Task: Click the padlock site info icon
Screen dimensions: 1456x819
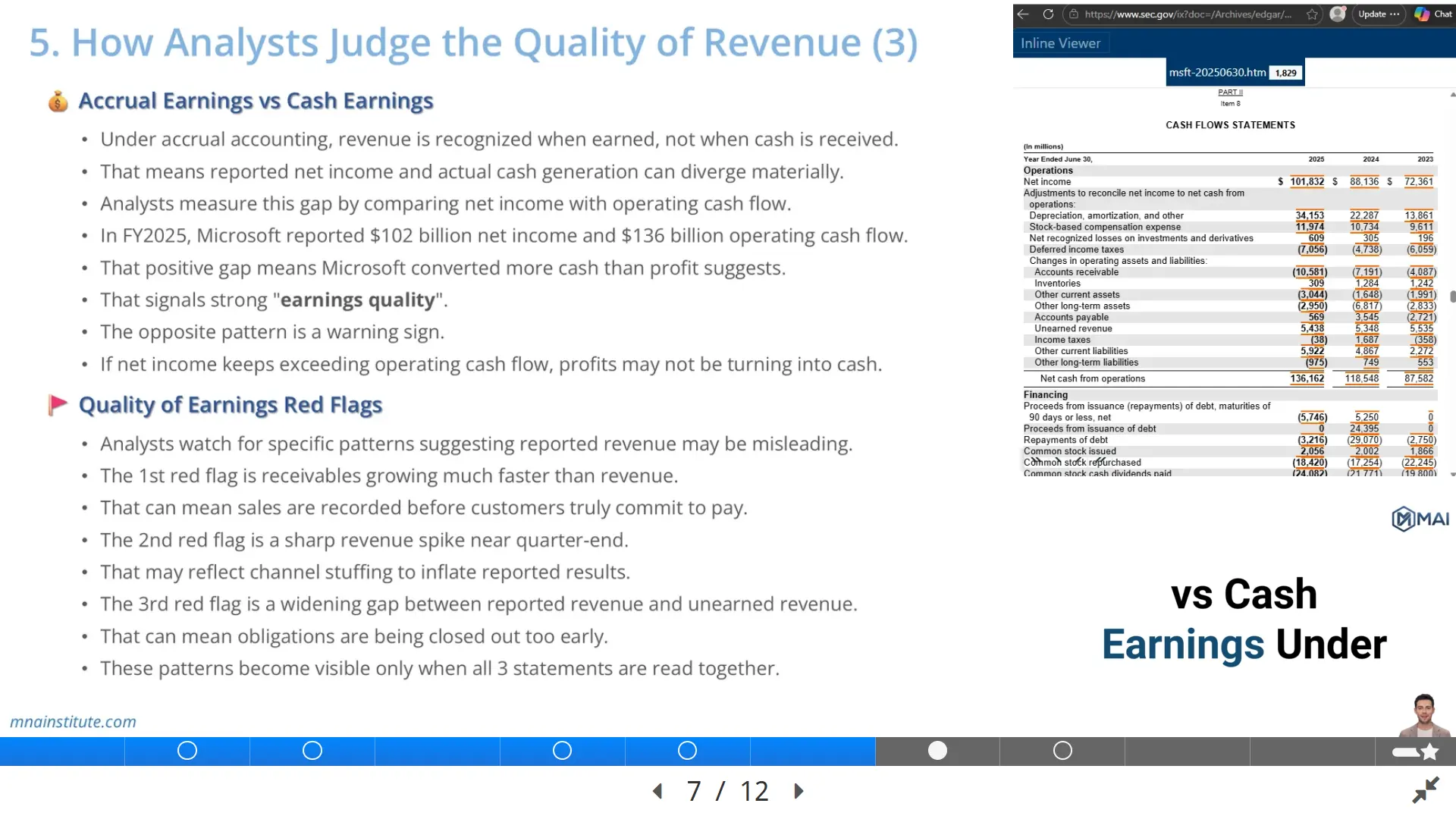Action: pos(1073,14)
